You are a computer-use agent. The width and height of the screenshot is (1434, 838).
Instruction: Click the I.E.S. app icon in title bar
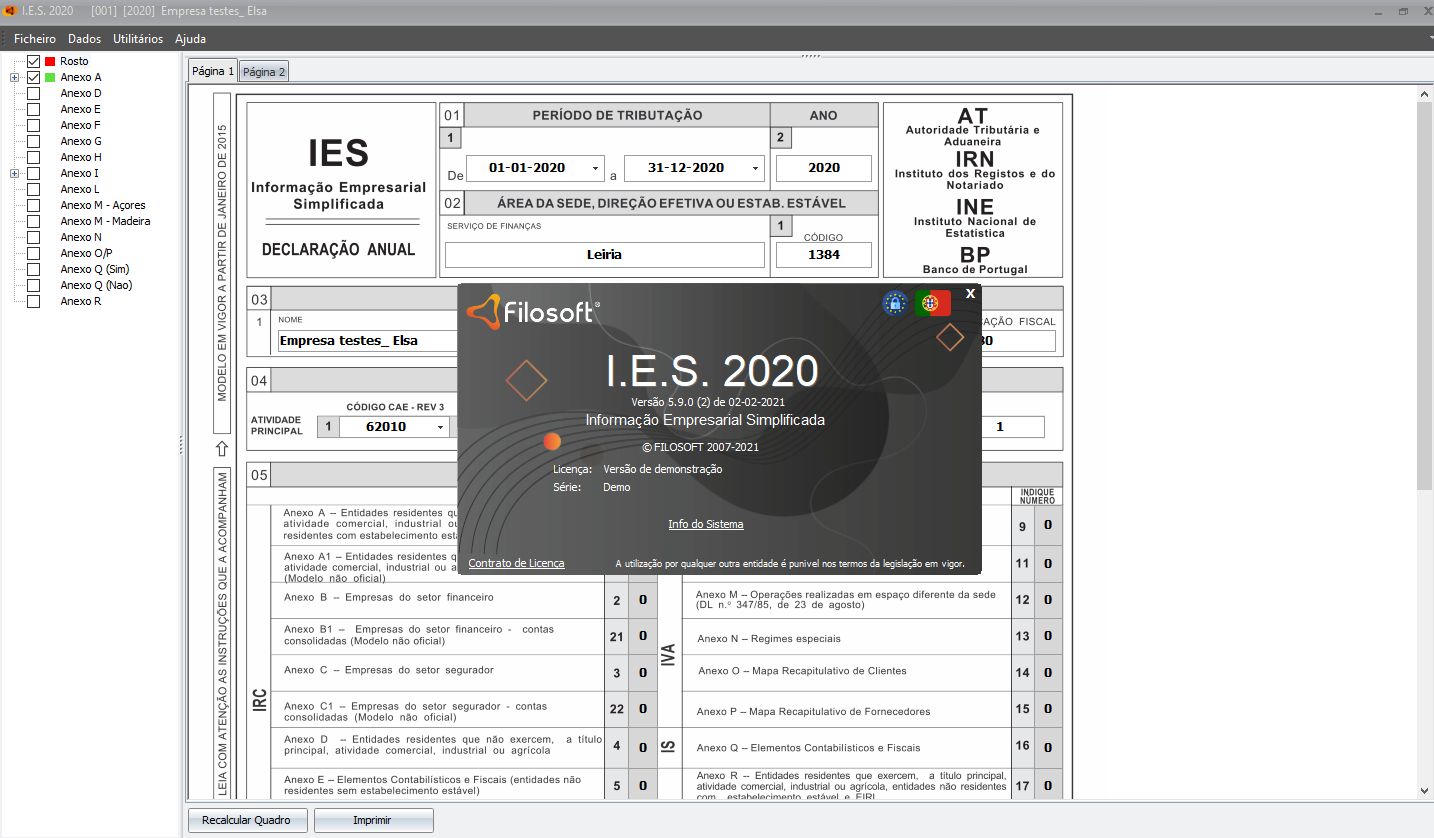[x=10, y=11]
